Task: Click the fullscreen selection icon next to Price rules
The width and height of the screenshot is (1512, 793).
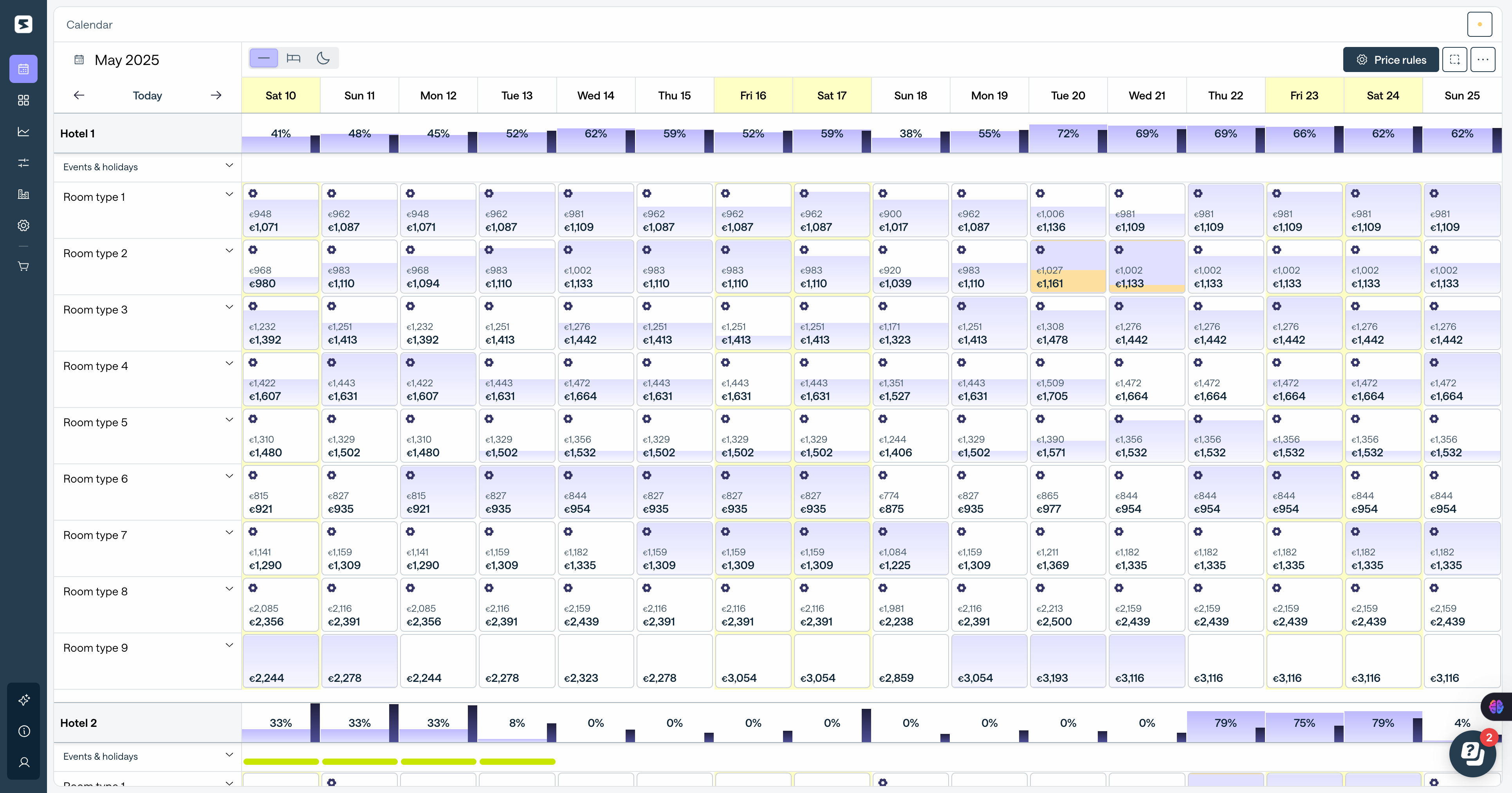Action: tap(1455, 59)
